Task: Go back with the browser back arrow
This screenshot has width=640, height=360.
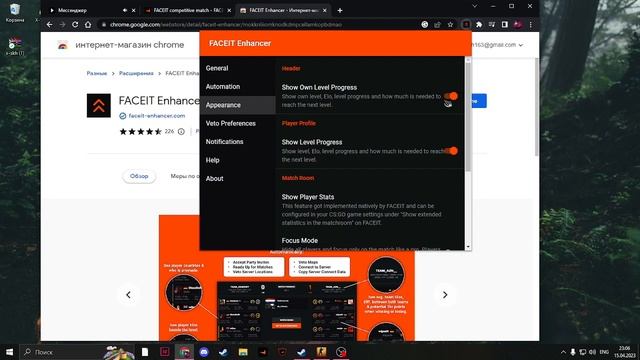Action: pyautogui.click(x=49, y=24)
